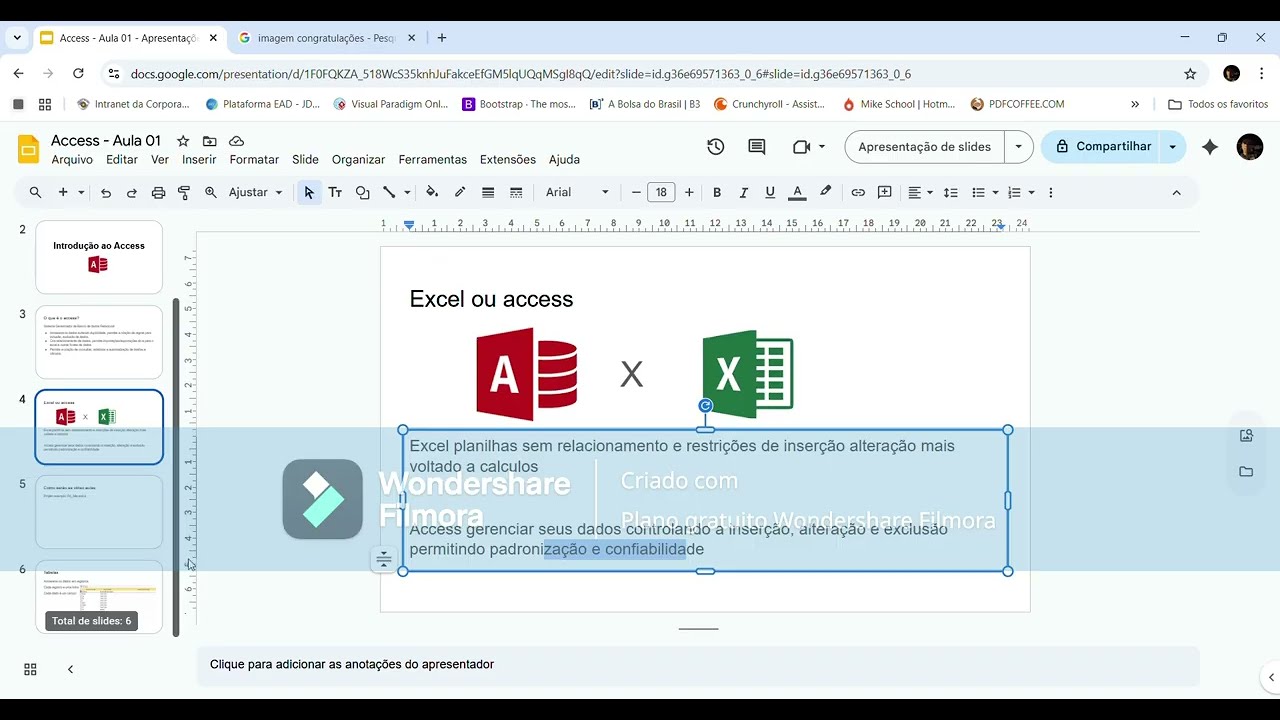
Task: Toggle bold formatting
Action: [x=717, y=192]
